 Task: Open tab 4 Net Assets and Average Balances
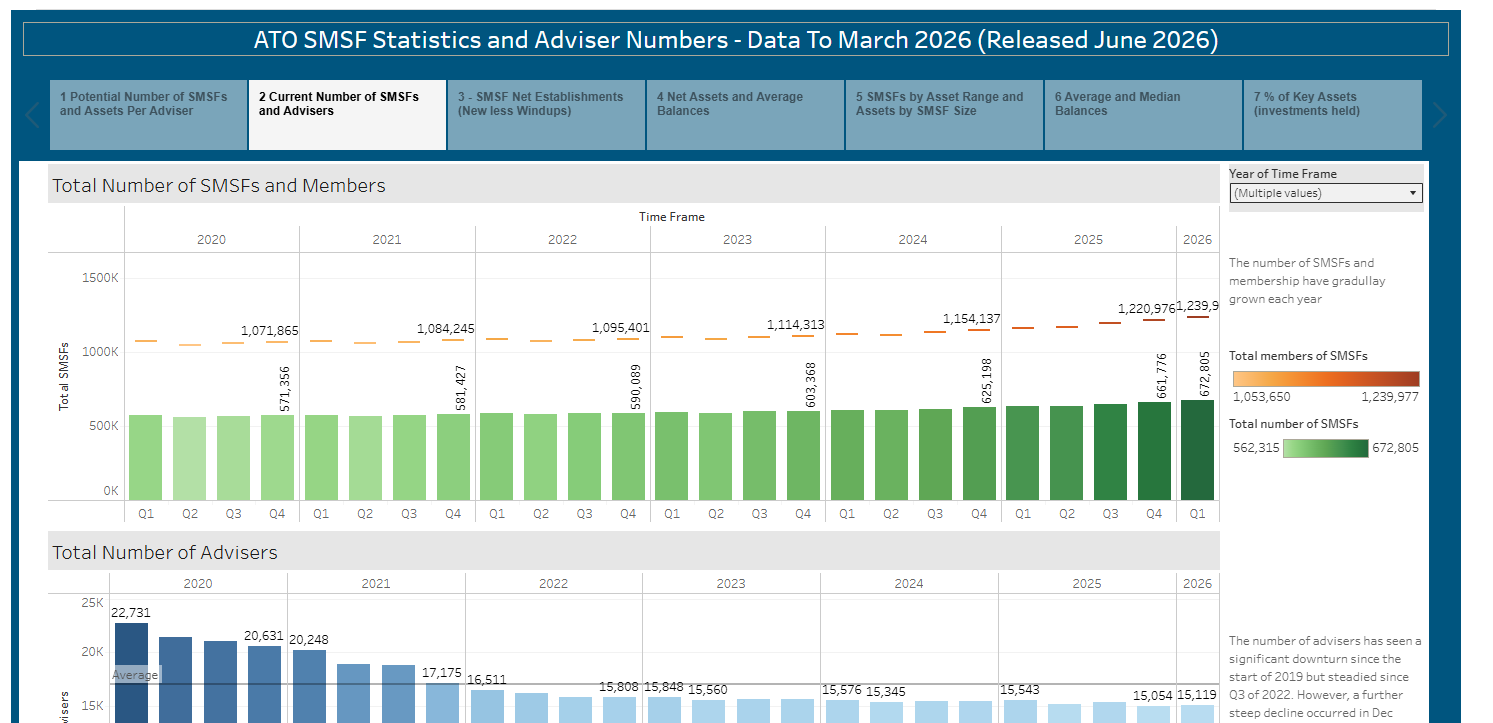pos(745,115)
